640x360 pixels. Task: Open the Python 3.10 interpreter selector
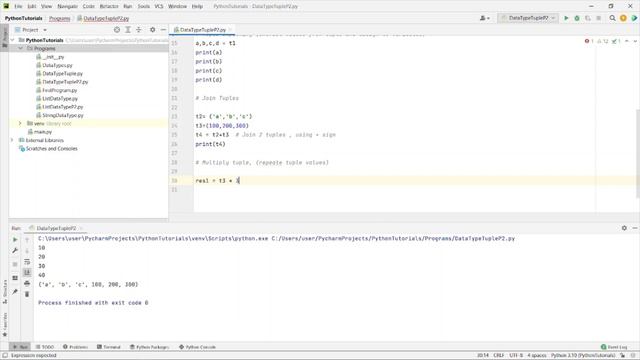tap(583, 356)
